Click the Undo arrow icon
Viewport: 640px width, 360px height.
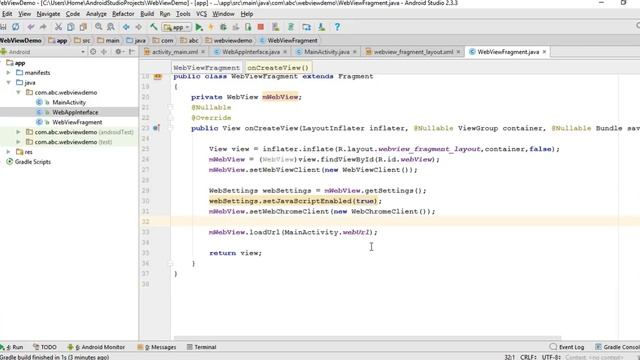click(x=31, y=27)
